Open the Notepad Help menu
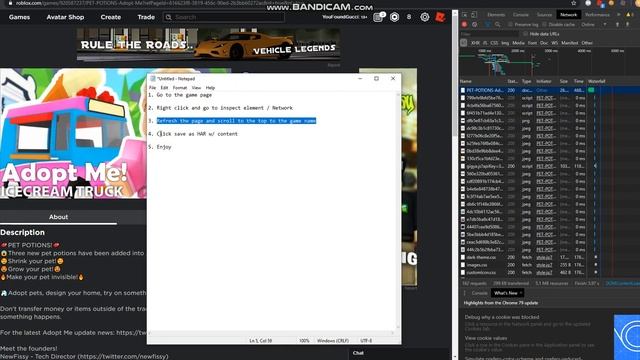The height and width of the screenshot is (360, 640). point(210,88)
